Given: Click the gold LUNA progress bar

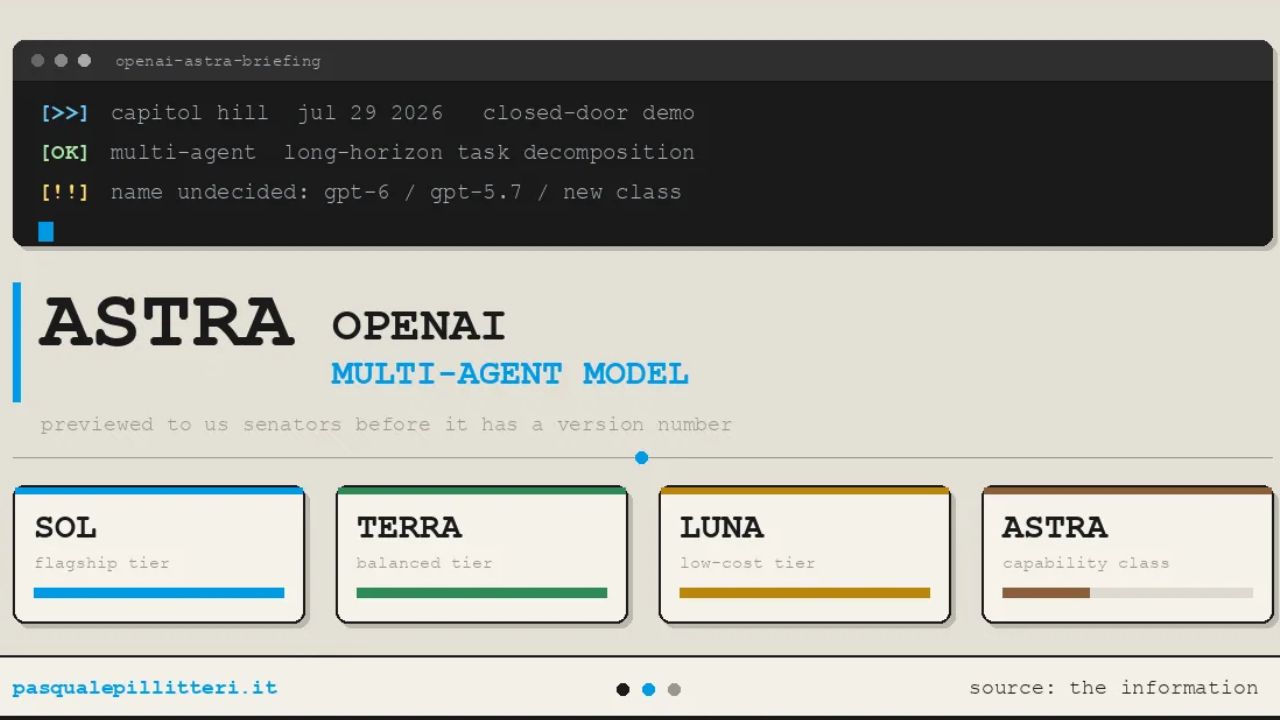Looking at the screenshot, I should coord(805,593).
